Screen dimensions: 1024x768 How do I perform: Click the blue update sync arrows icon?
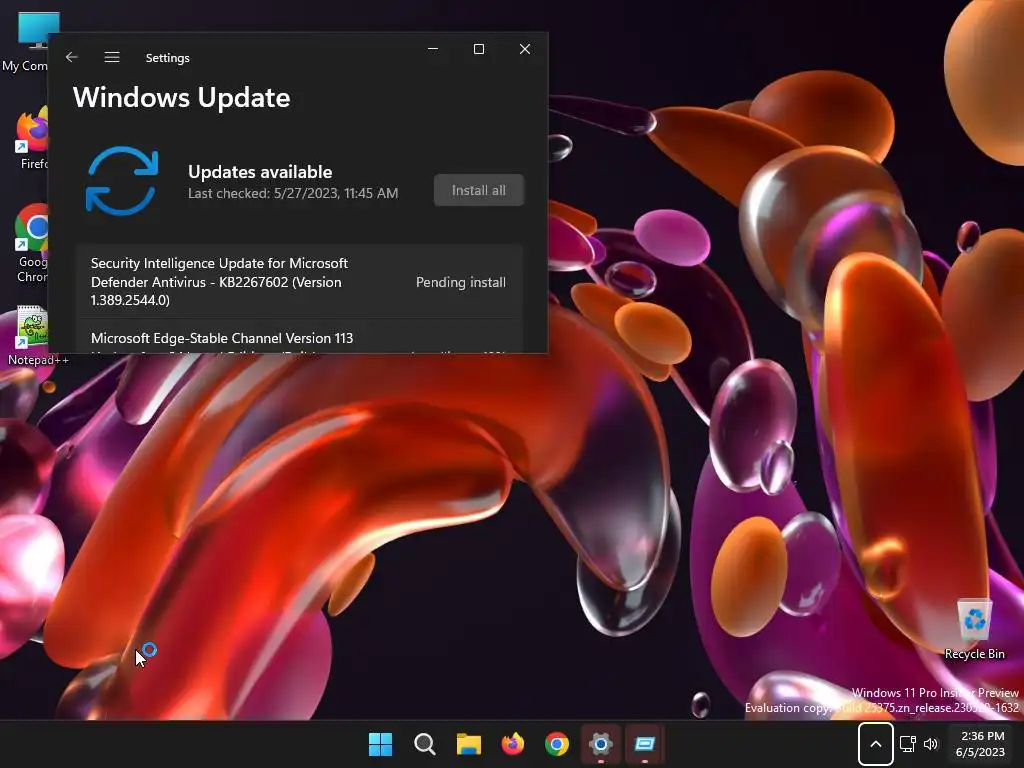click(122, 181)
